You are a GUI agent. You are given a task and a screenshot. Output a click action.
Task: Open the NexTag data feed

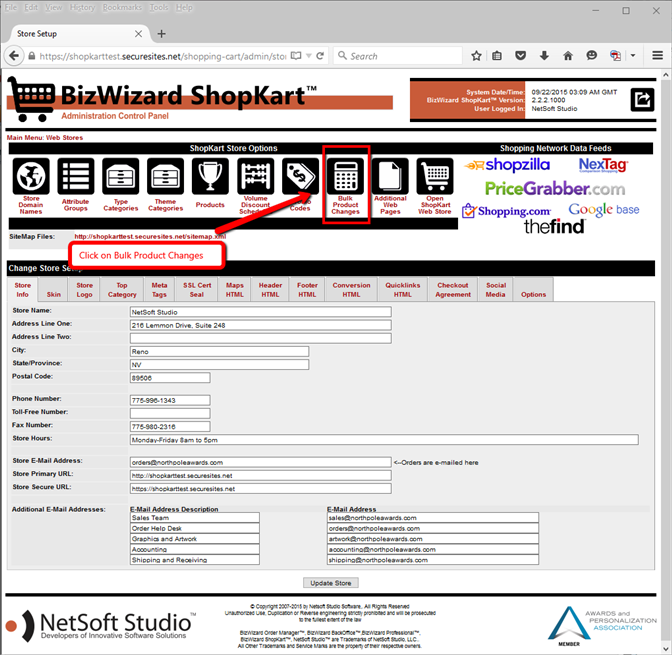point(603,165)
